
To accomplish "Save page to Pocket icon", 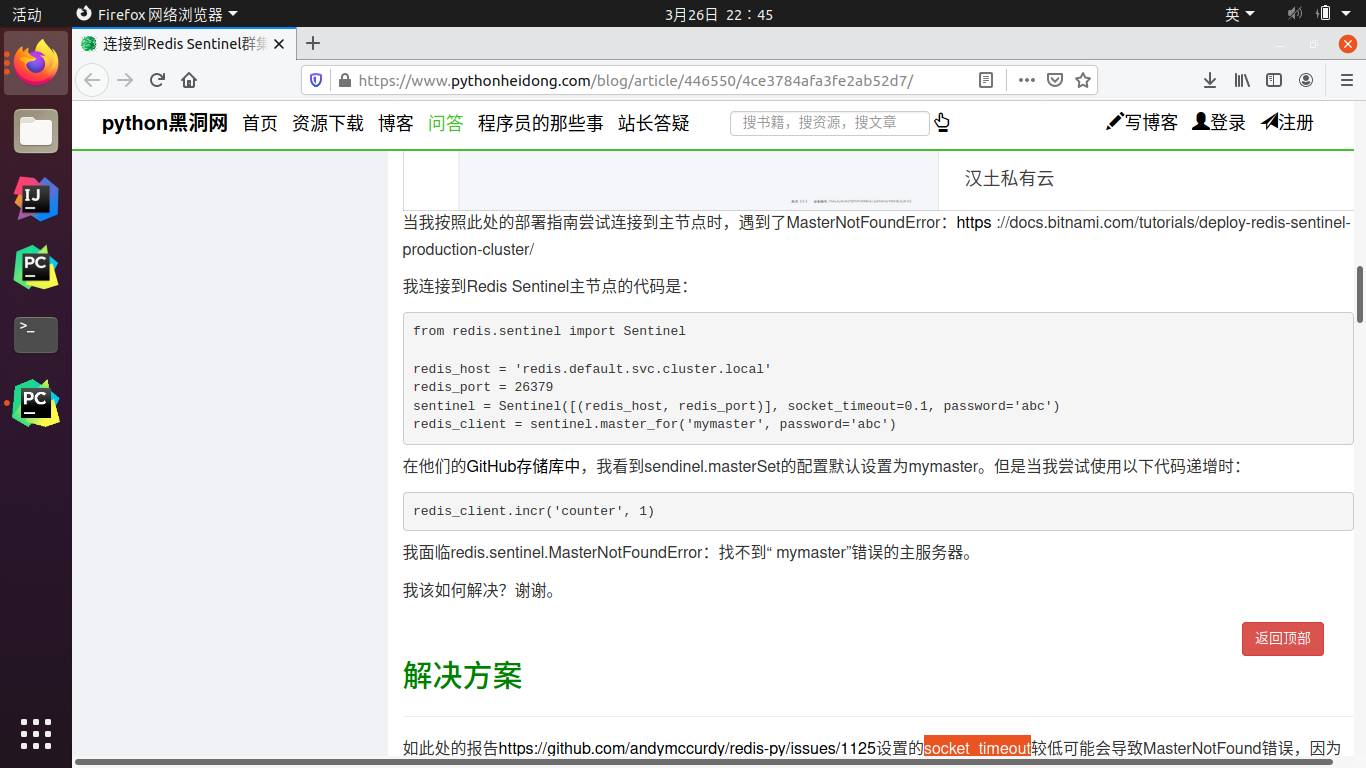I will [x=1055, y=80].
